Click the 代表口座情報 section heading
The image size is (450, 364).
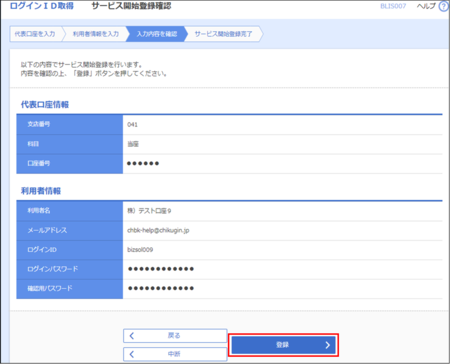tap(45, 105)
